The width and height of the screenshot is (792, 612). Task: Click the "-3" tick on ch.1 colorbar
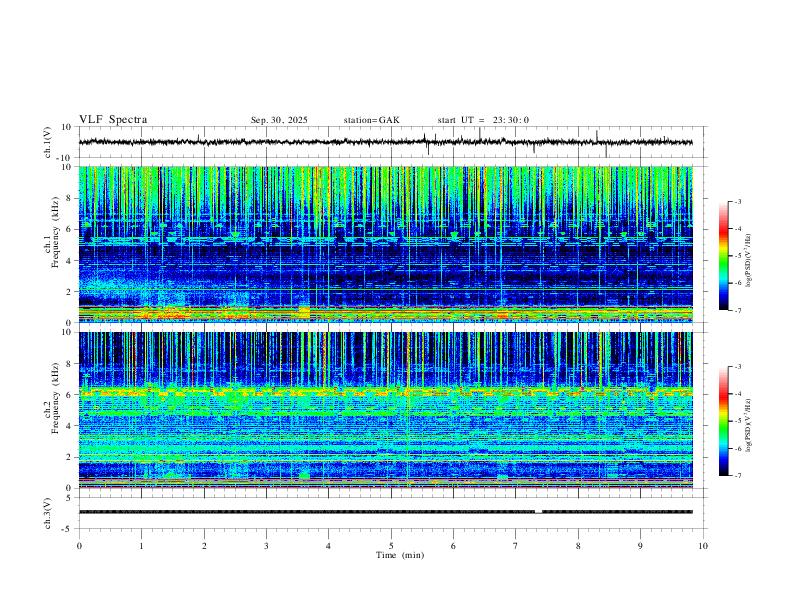pos(738,201)
